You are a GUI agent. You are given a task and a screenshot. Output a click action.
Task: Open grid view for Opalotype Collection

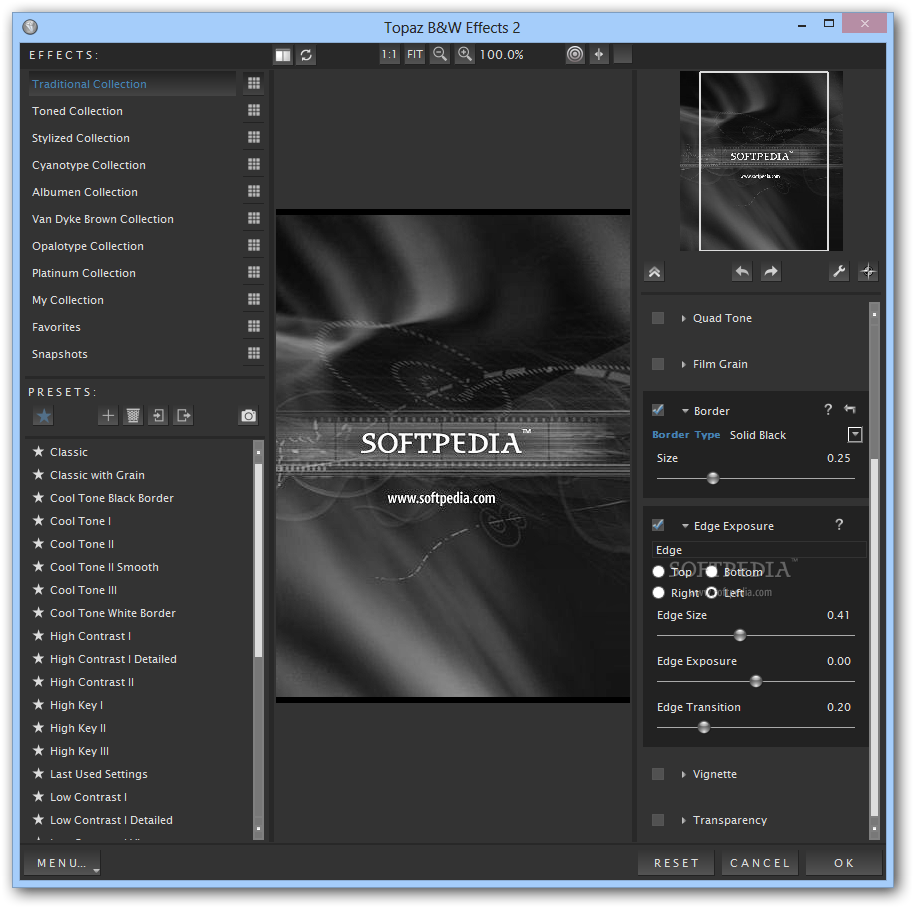(x=254, y=245)
